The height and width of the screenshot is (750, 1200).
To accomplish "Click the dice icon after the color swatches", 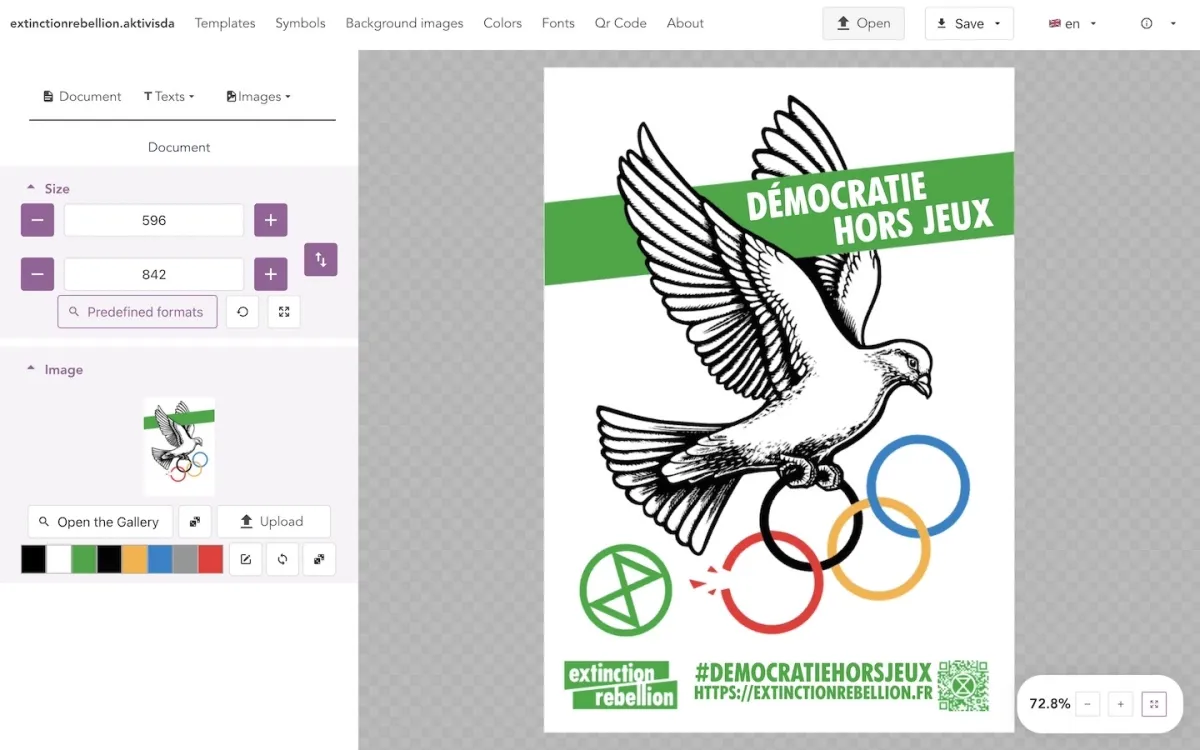I will [319, 559].
